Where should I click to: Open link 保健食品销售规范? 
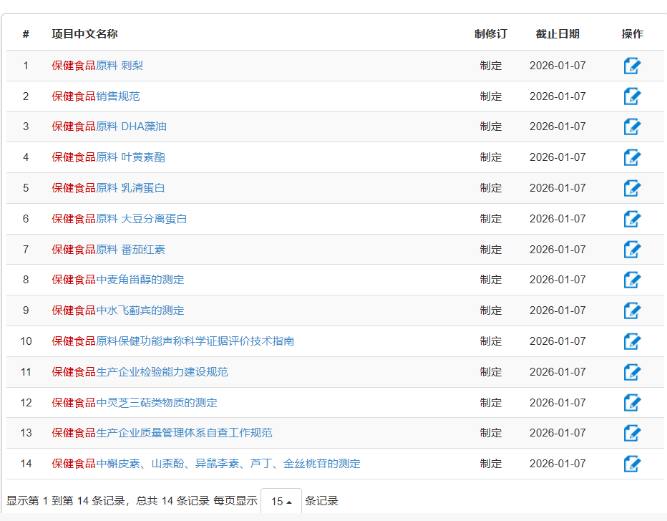[96, 96]
